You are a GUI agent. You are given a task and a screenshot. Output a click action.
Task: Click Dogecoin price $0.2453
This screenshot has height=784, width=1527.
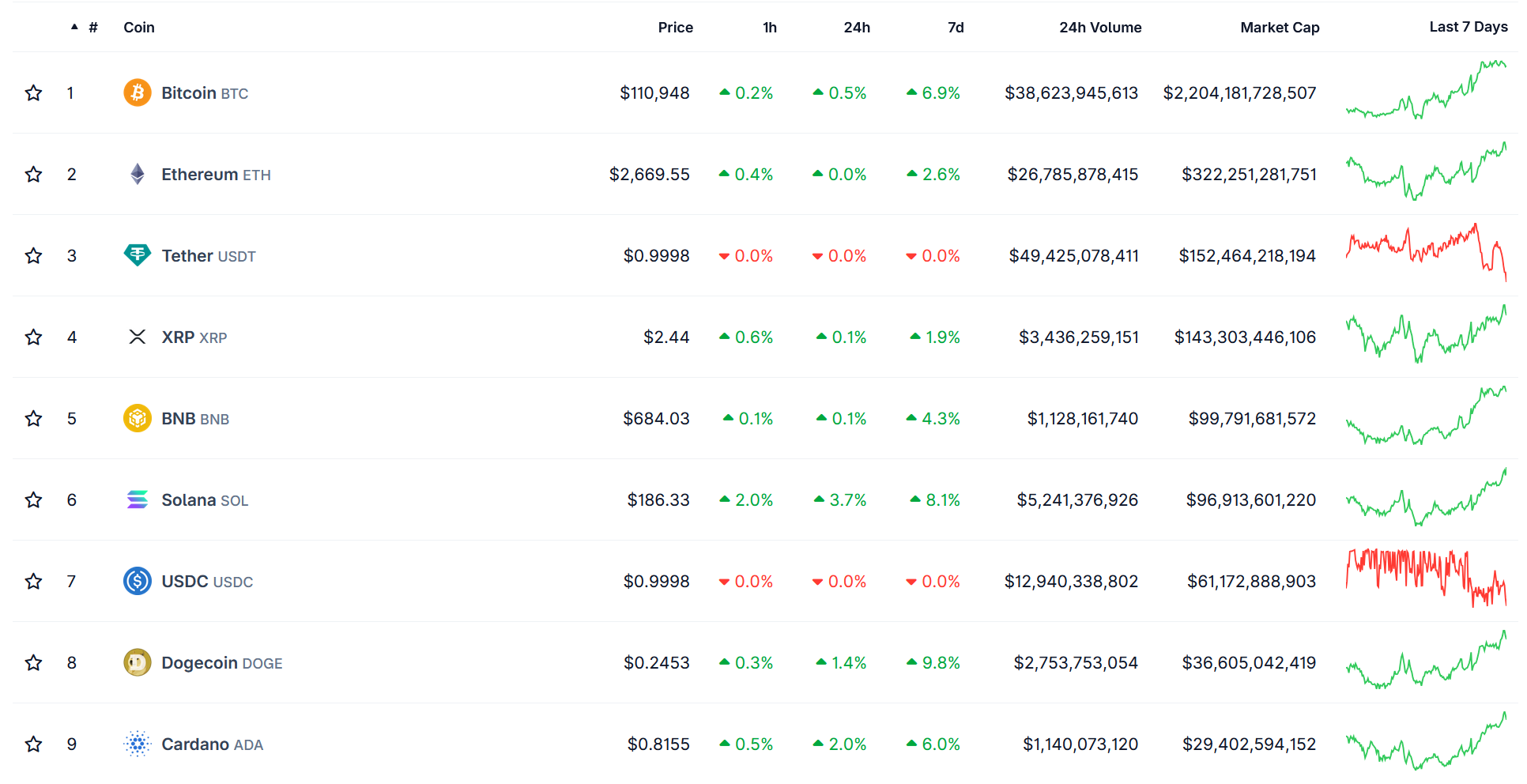657,663
